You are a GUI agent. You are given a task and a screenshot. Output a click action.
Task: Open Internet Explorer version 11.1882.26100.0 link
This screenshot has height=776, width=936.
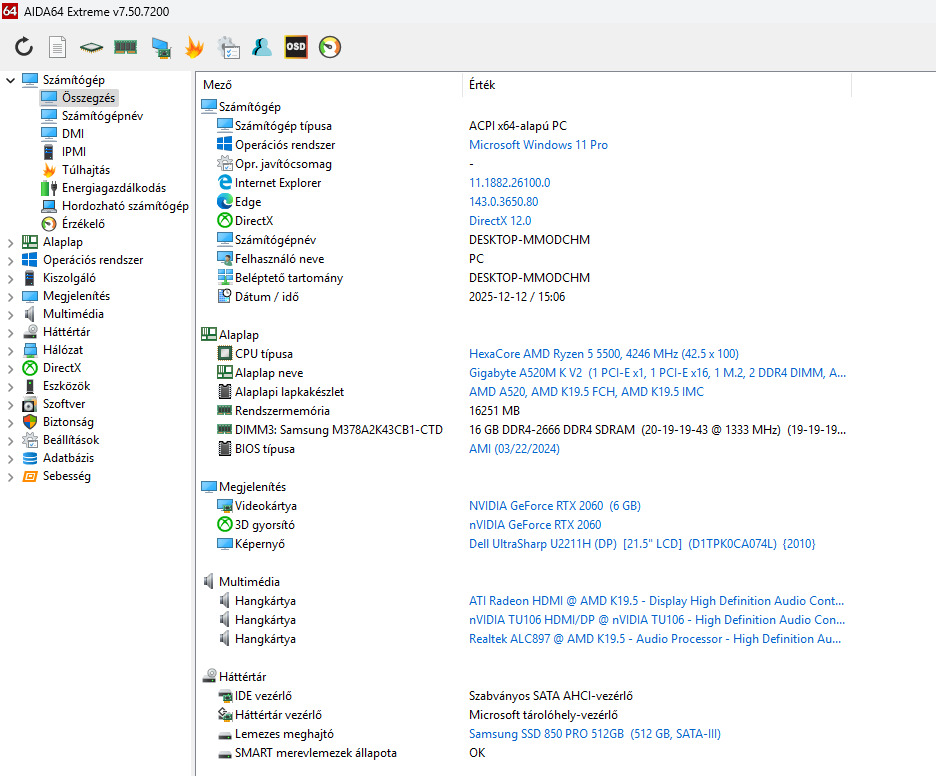510,183
